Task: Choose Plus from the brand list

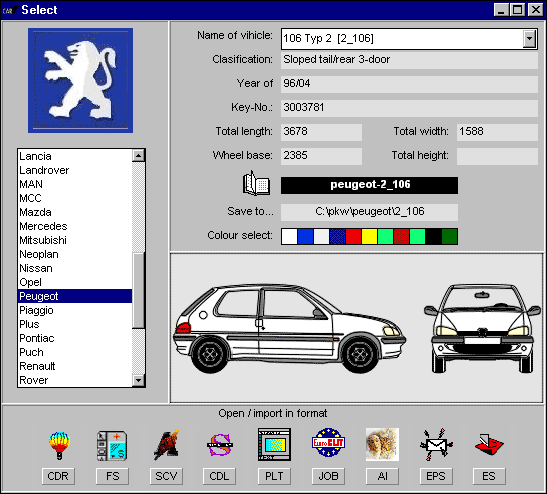Action: pyautogui.click(x=75, y=324)
